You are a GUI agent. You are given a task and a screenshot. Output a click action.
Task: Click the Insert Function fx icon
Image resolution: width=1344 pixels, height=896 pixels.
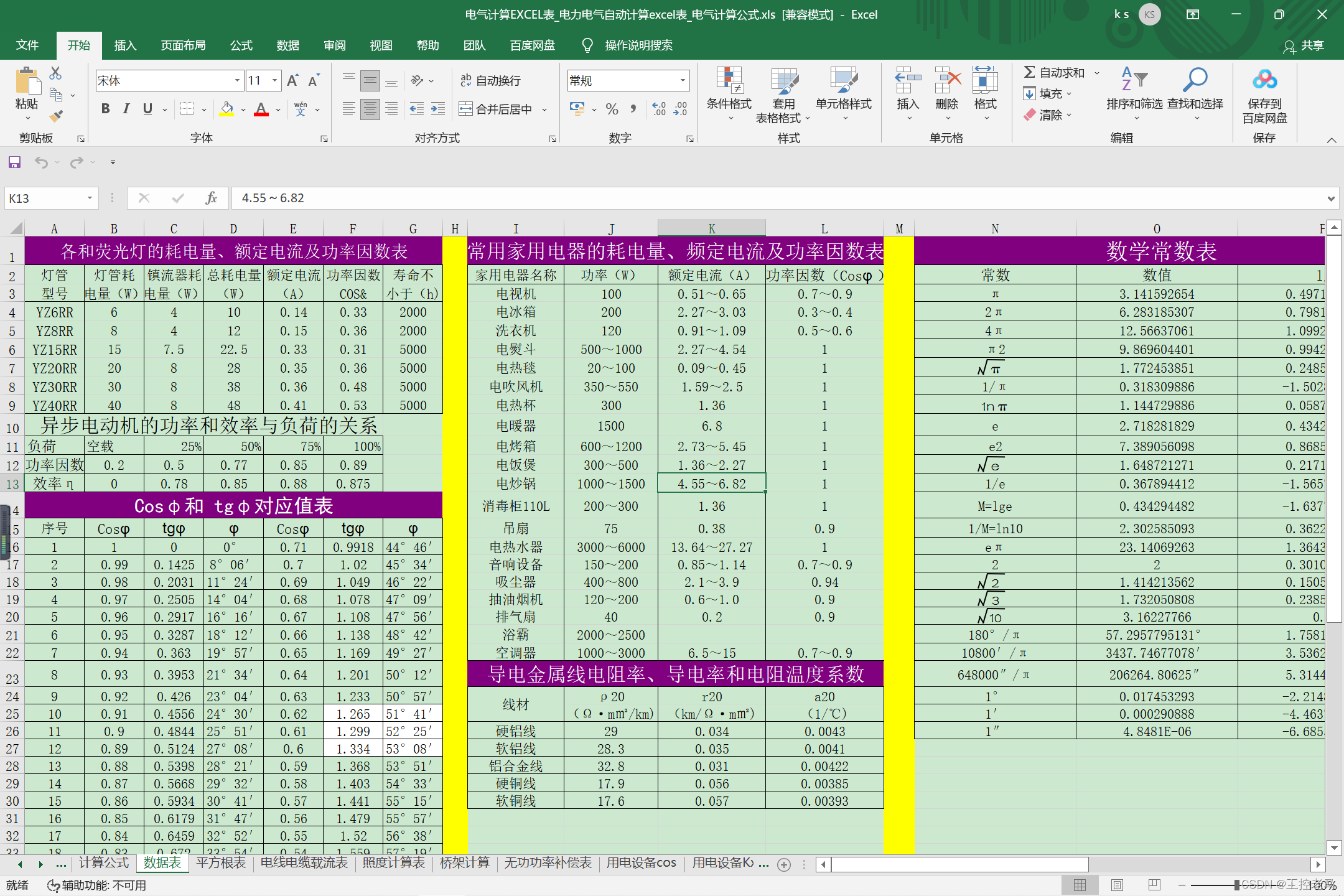coord(211,198)
